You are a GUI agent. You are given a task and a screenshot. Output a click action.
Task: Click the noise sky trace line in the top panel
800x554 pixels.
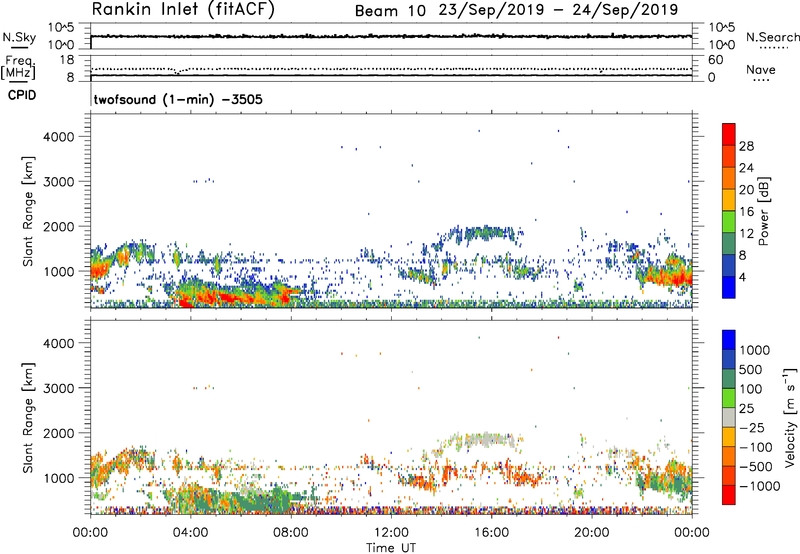[391, 36]
